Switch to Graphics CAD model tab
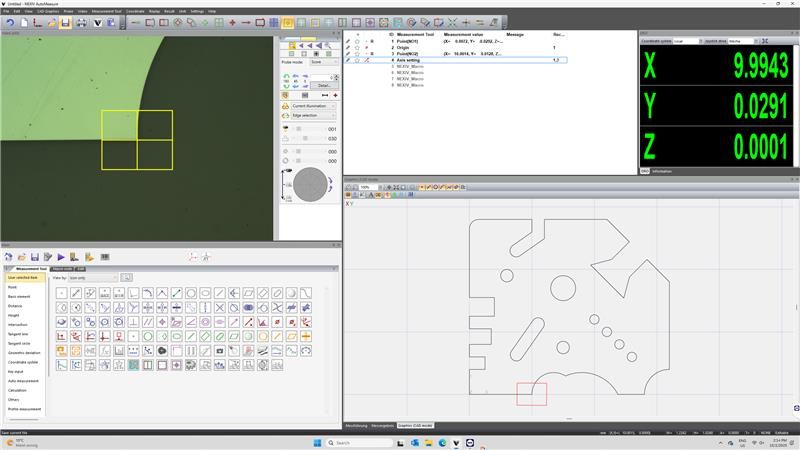The image size is (800, 450). pyautogui.click(x=415, y=426)
